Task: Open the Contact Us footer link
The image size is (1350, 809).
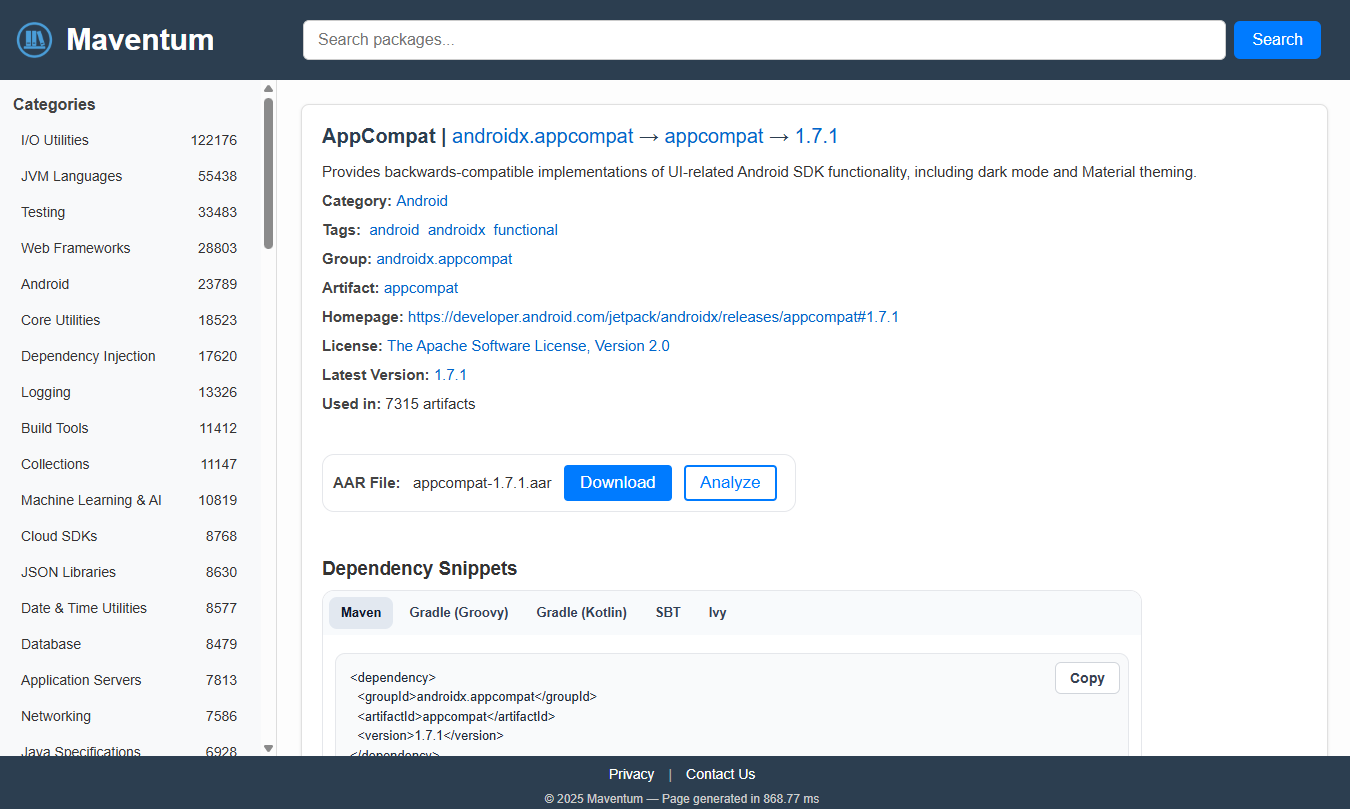Action: 720,774
